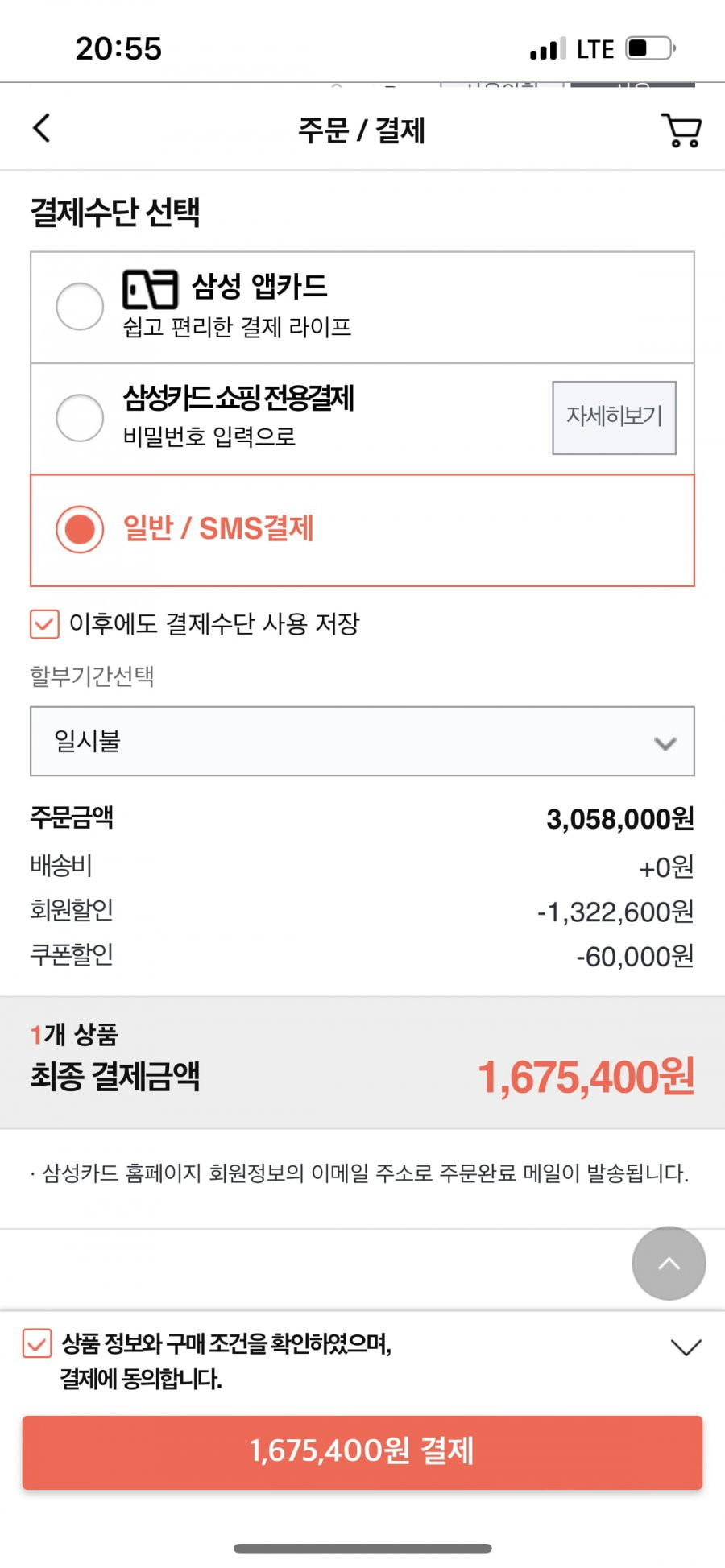Image resolution: width=725 pixels, height=1568 pixels.
Task: Click dropdown arrow in 할부기간선택 box
Action: click(x=665, y=743)
